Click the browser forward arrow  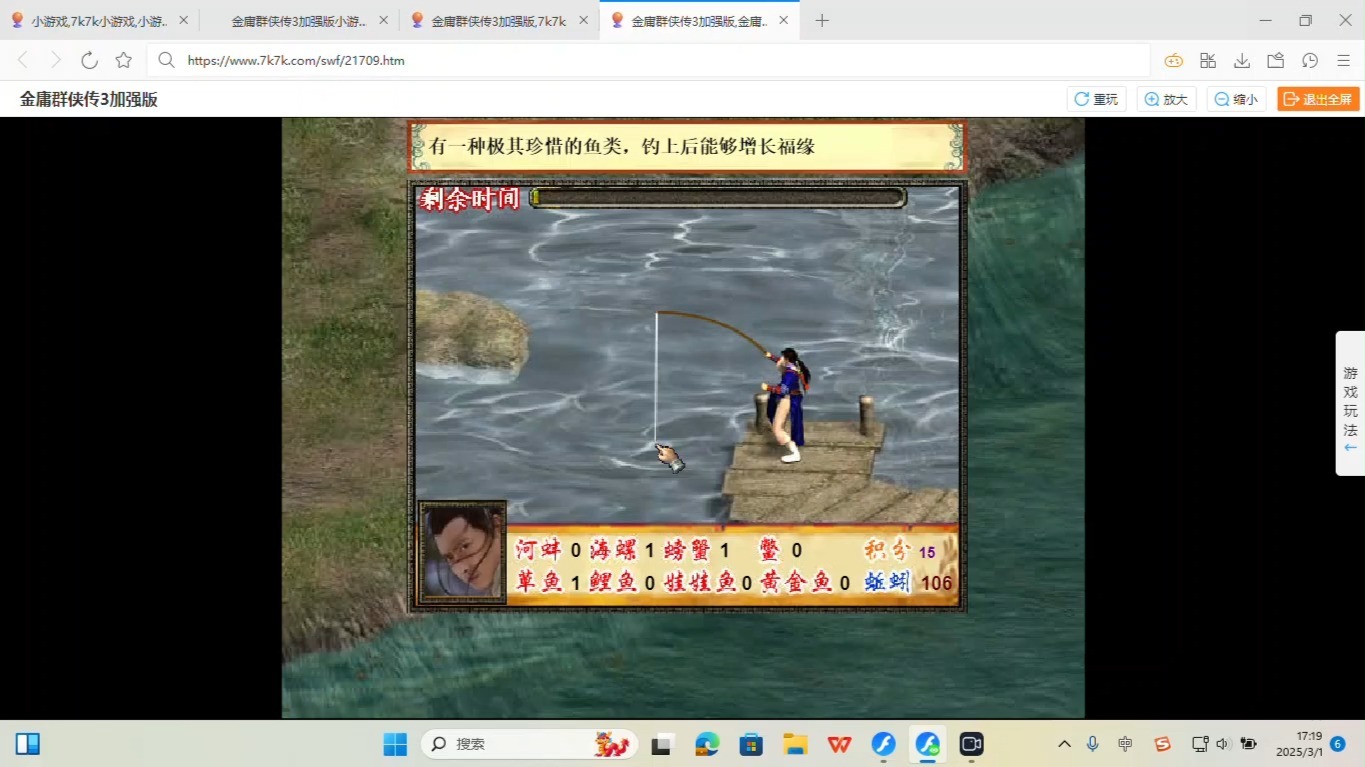56,60
